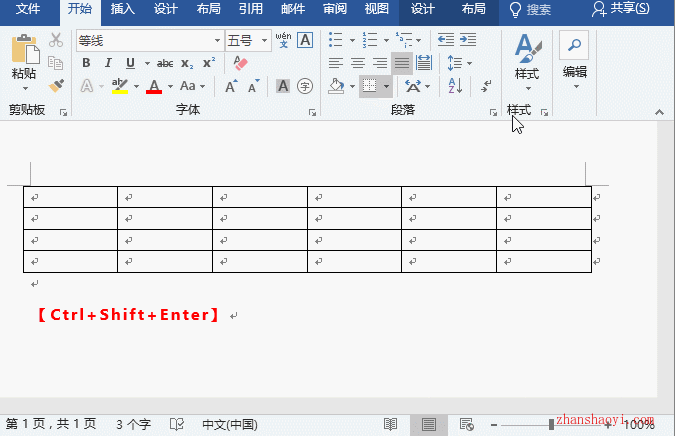Switch to the 插入 tab
675x436 pixels.
(x=123, y=9)
